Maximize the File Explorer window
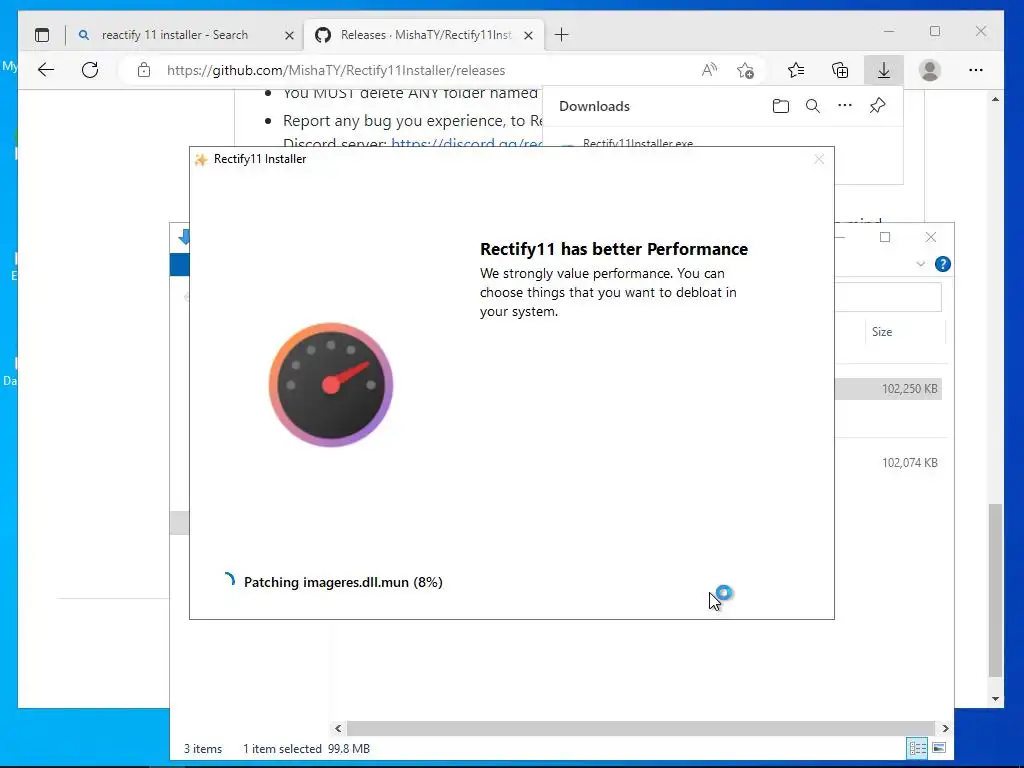The height and width of the screenshot is (768, 1024). (885, 237)
